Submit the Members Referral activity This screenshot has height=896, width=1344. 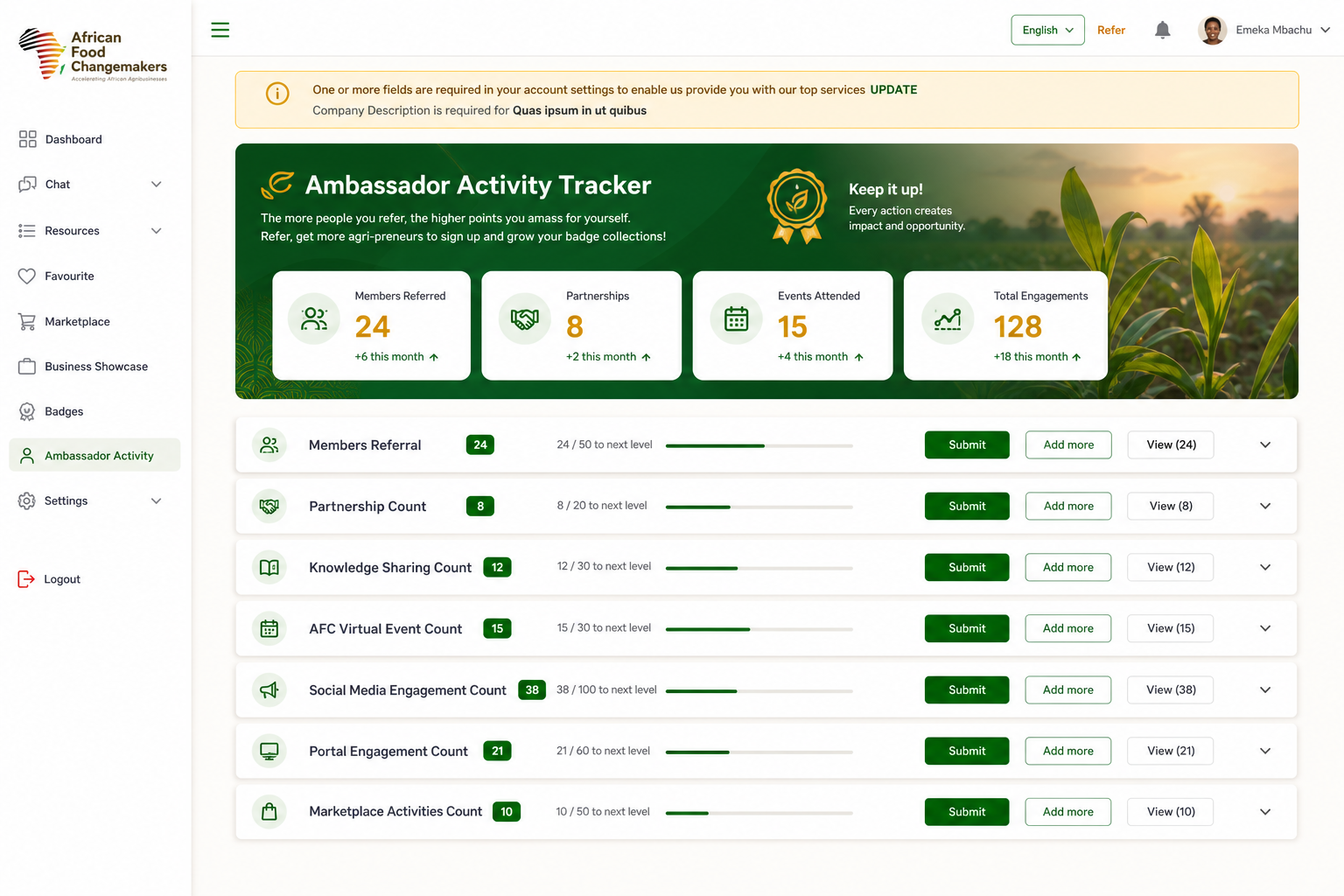click(967, 444)
